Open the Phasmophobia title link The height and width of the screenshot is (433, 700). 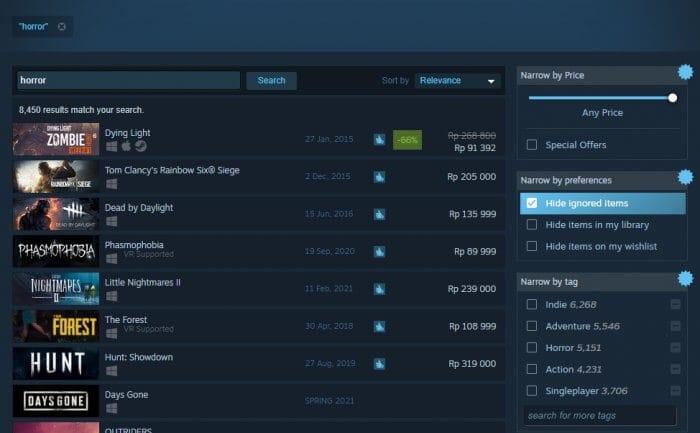click(x=134, y=245)
